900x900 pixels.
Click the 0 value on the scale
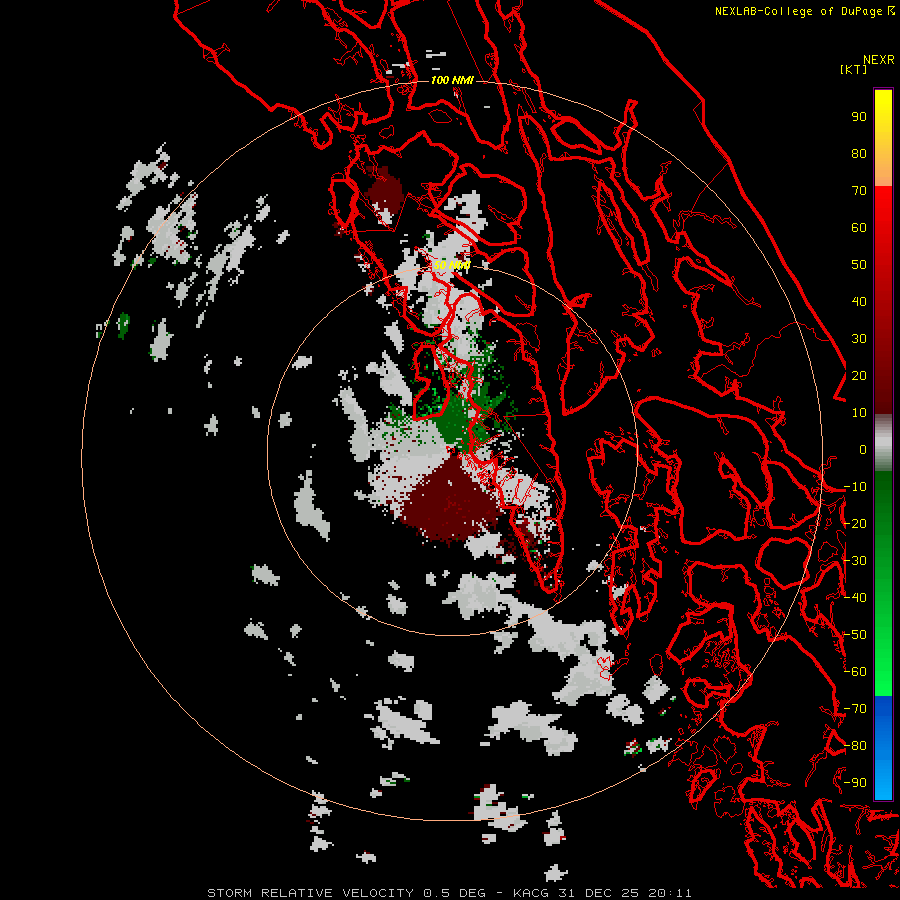click(863, 450)
